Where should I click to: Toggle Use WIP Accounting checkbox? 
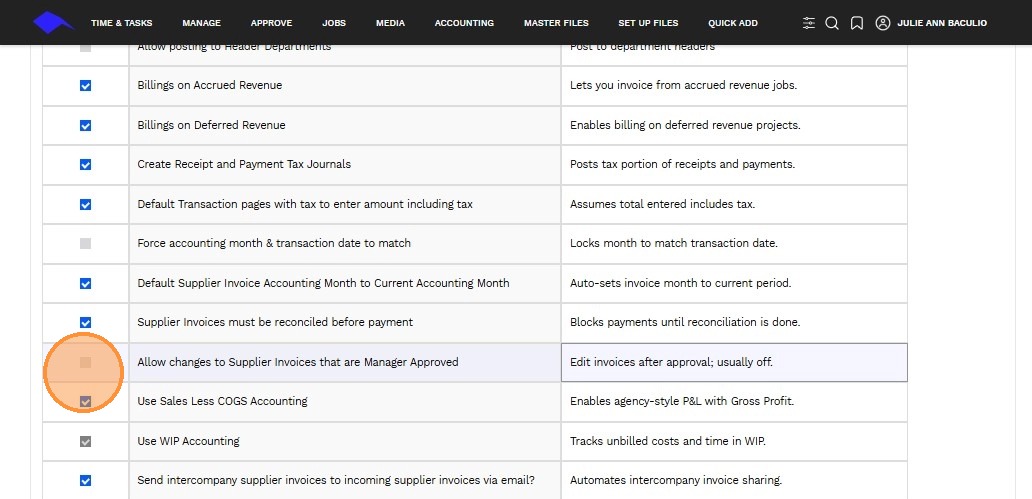pyautogui.click(x=85, y=441)
